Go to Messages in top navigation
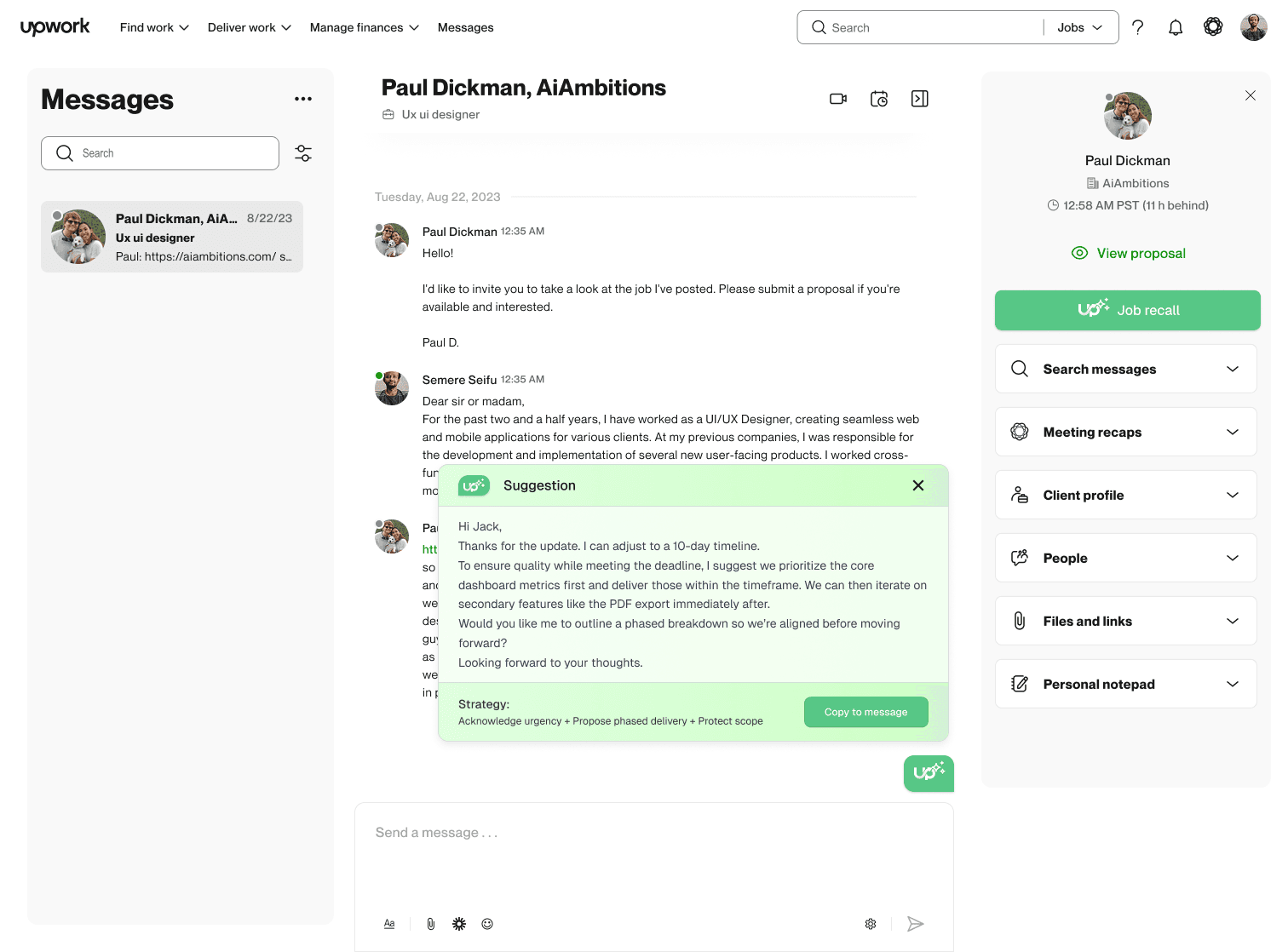The height and width of the screenshot is (952, 1288). (x=465, y=27)
